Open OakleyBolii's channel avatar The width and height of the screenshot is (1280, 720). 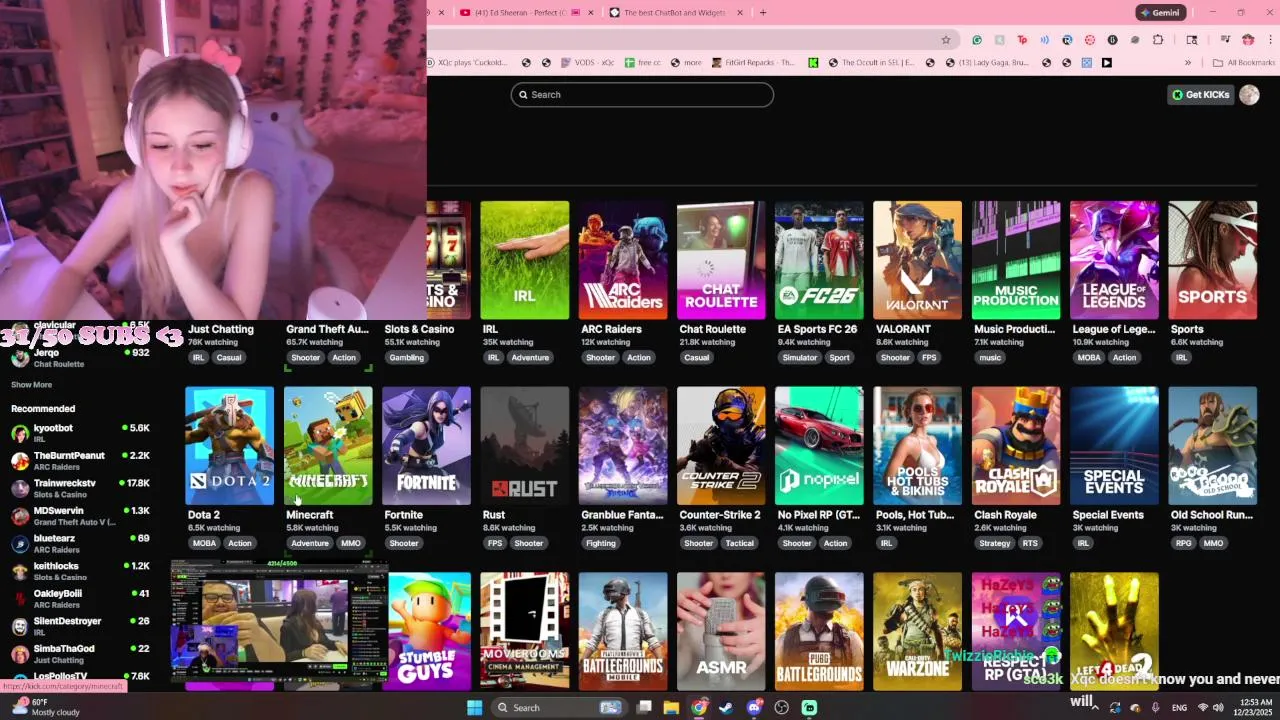19,598
